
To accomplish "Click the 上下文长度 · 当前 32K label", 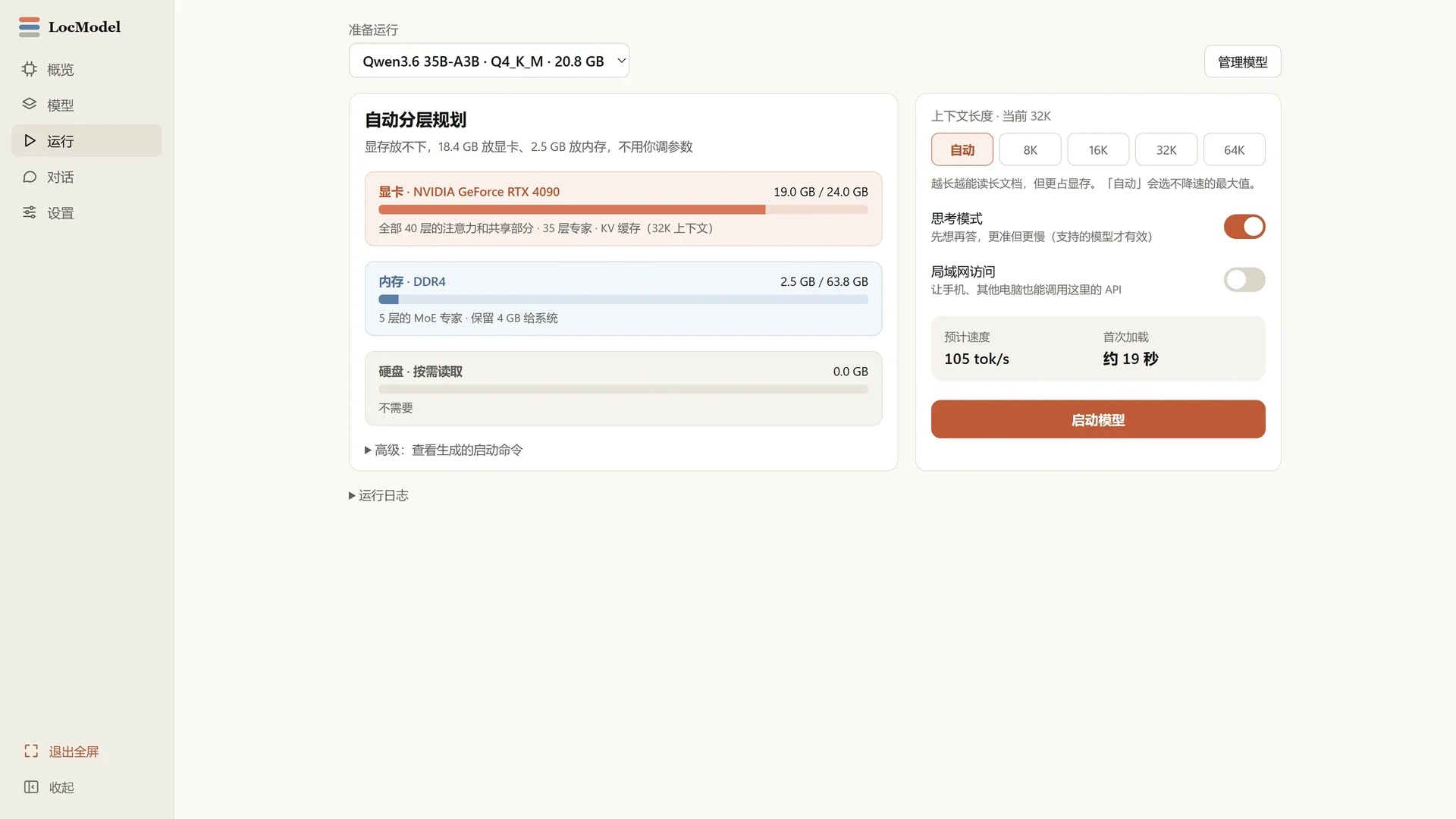I will (x=991, y=116).
